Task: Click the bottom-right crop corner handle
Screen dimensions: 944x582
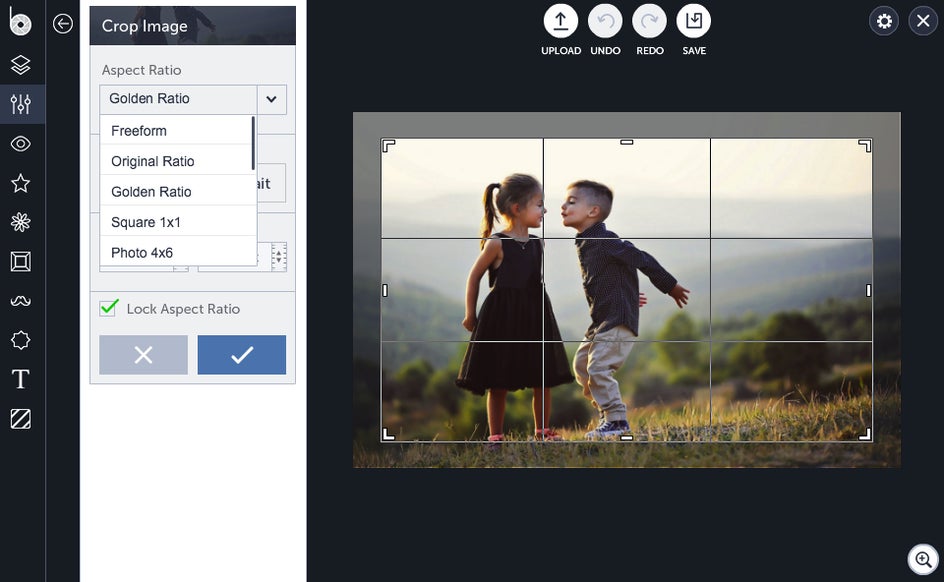Action: coord(865,435)
